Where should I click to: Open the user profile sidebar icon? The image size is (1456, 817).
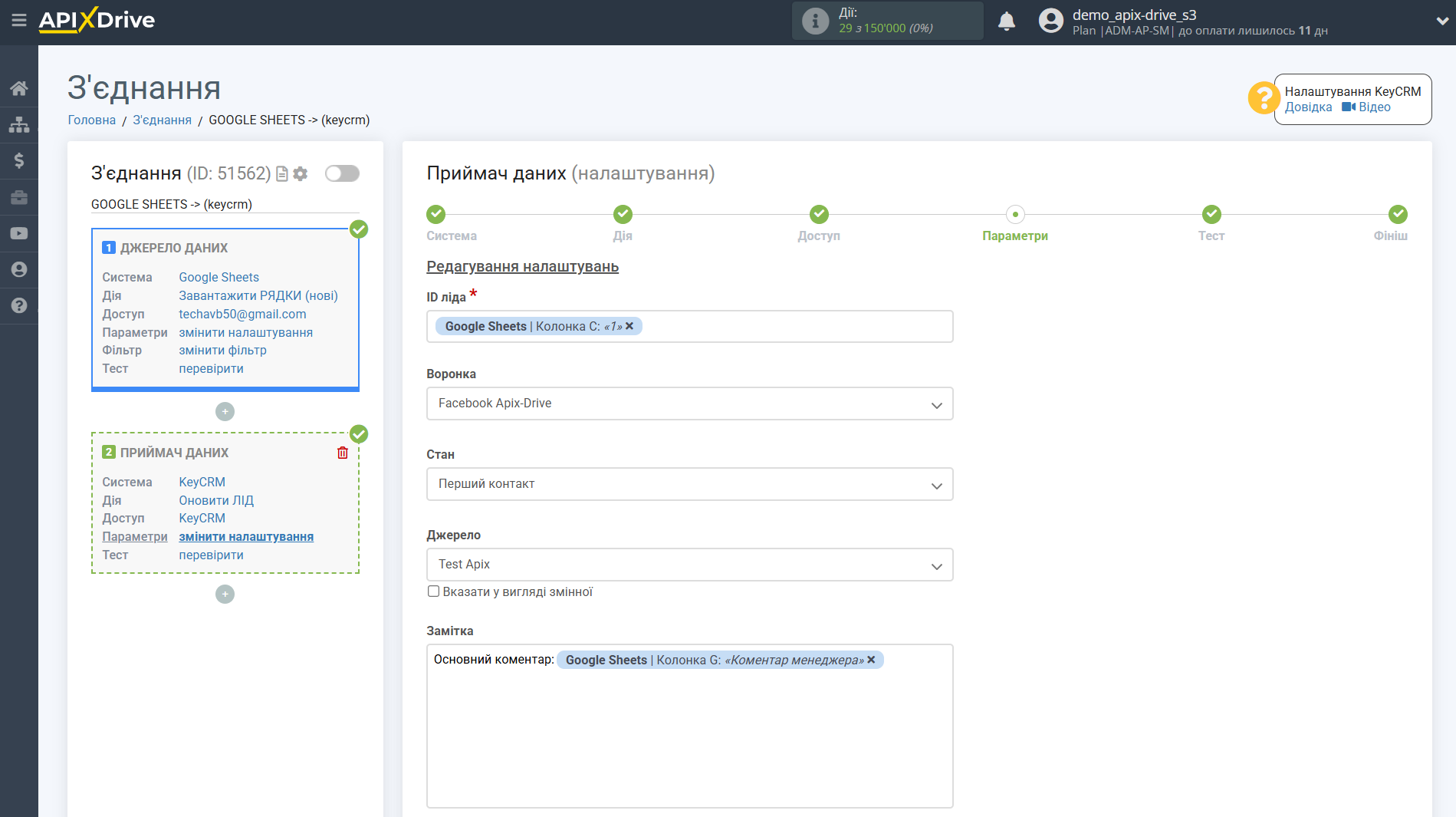[x=19, y=269]
